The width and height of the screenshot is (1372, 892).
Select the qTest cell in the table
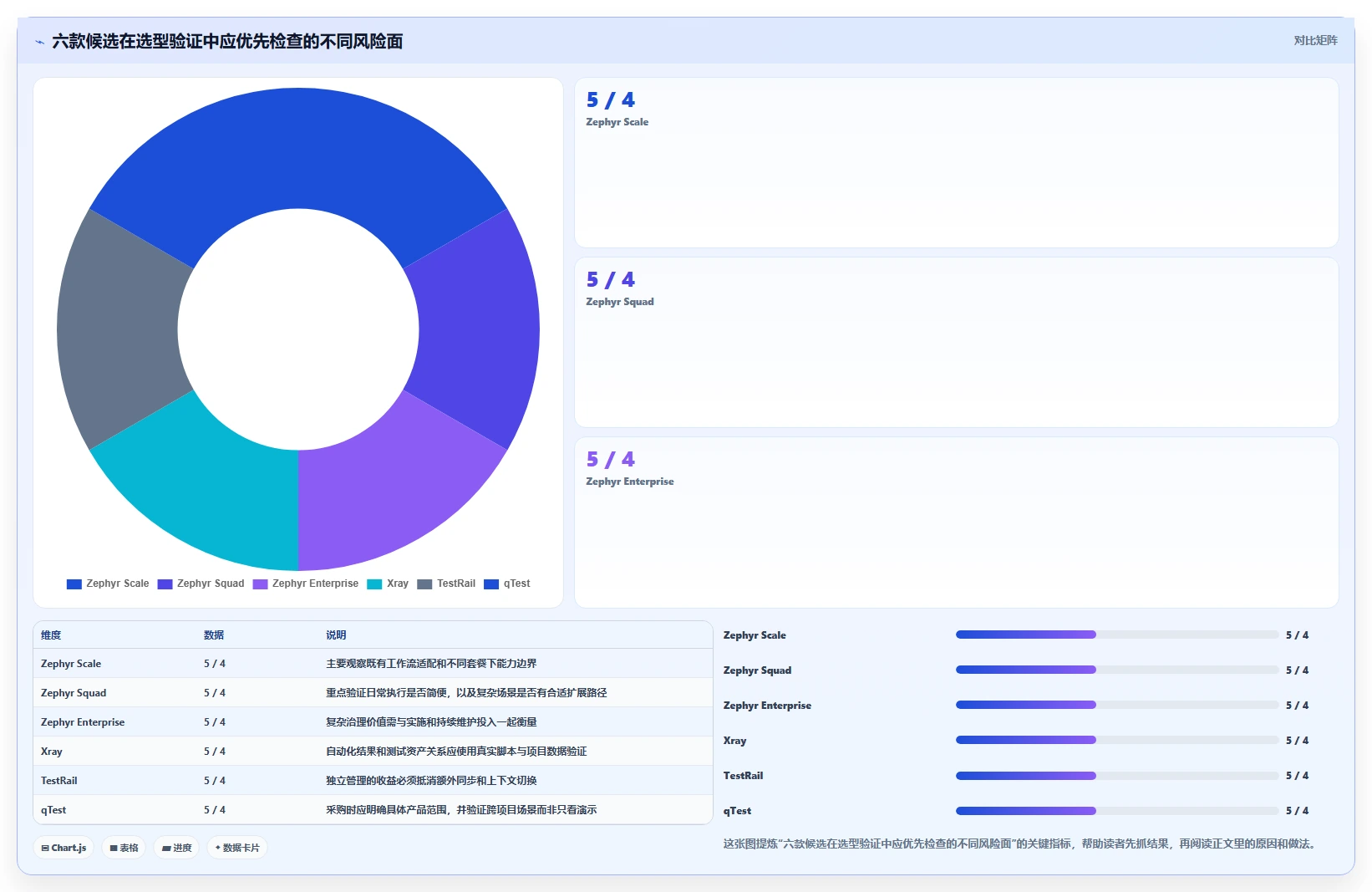click(53, 810)
